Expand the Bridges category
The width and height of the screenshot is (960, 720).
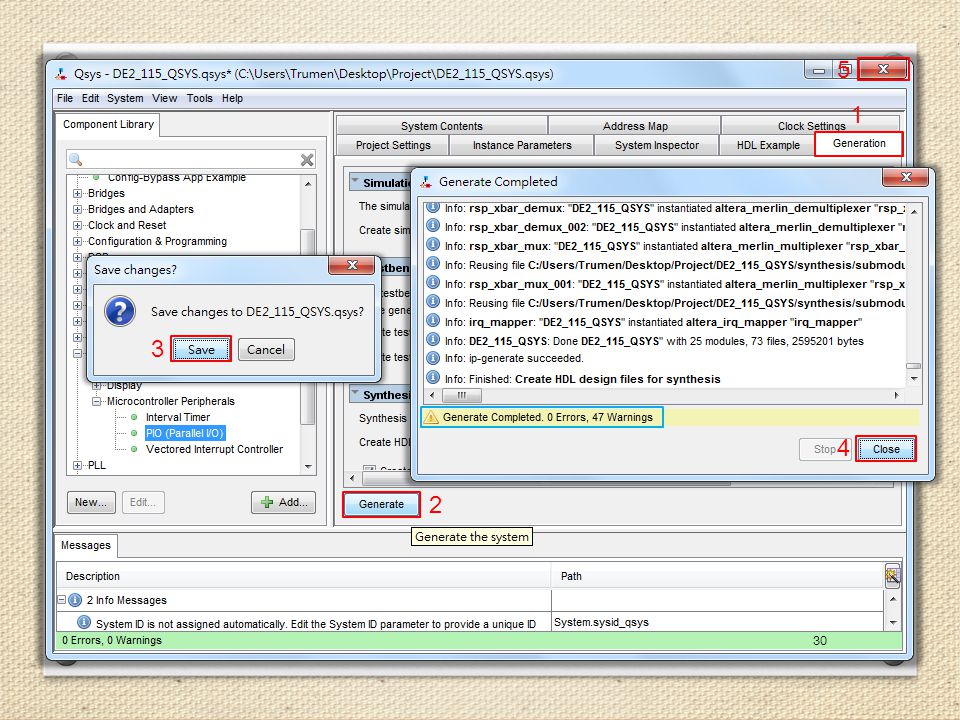pos(78,193)
